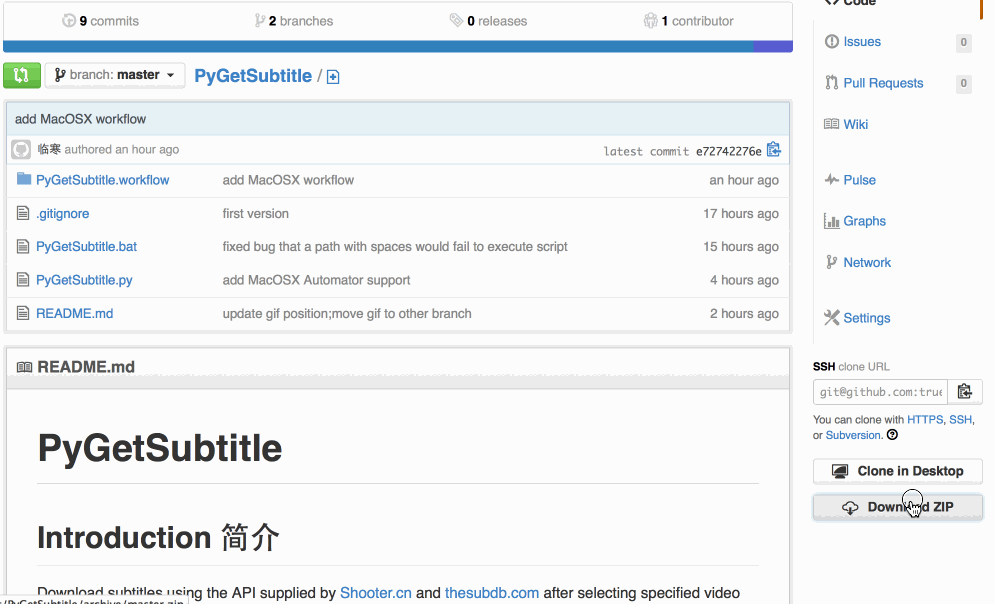Open Network in the sidebar
The height and width of the screenshot is (604, 995).
[867, 263]
